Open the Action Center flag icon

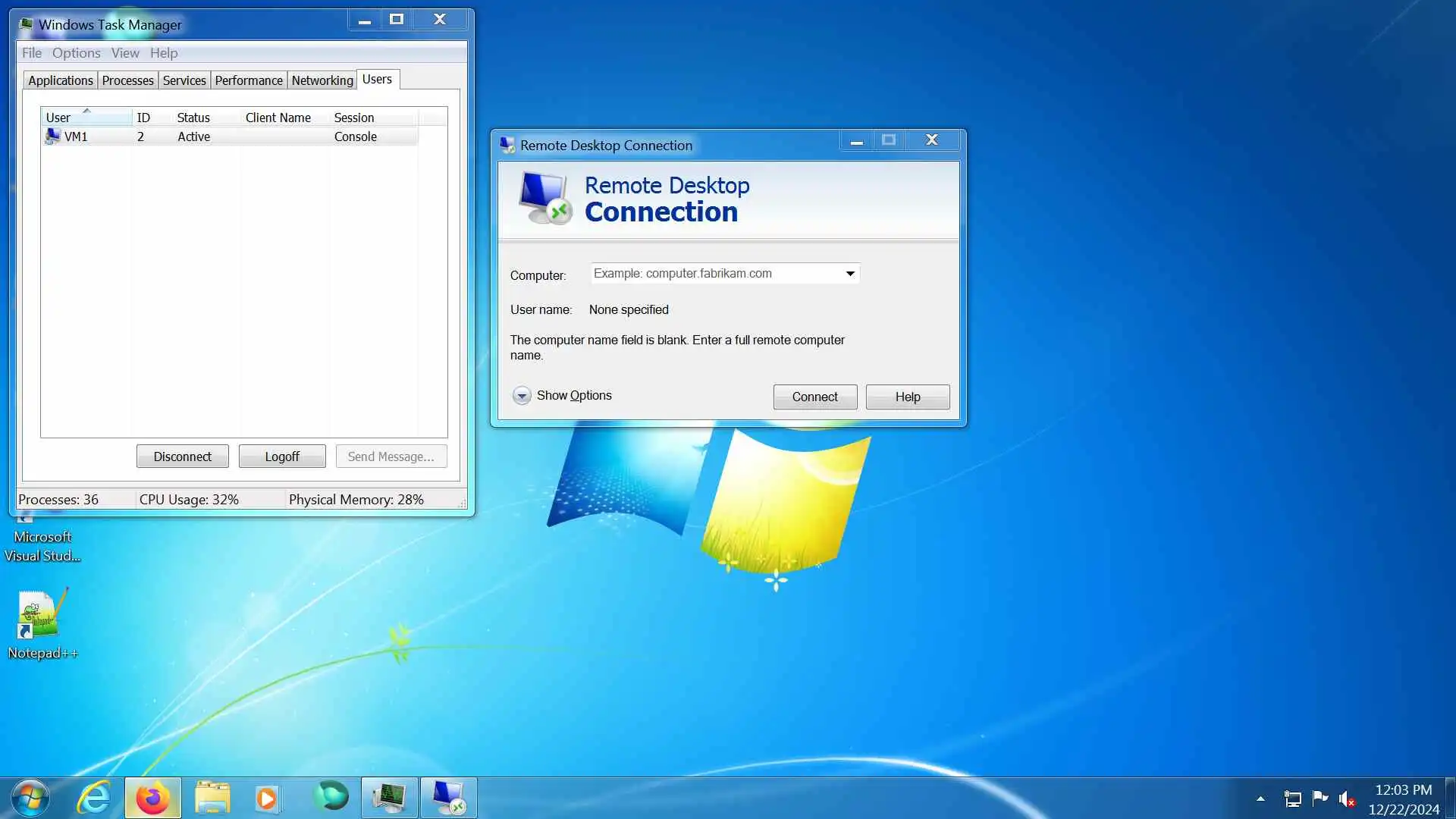[x=1319, y=798]
